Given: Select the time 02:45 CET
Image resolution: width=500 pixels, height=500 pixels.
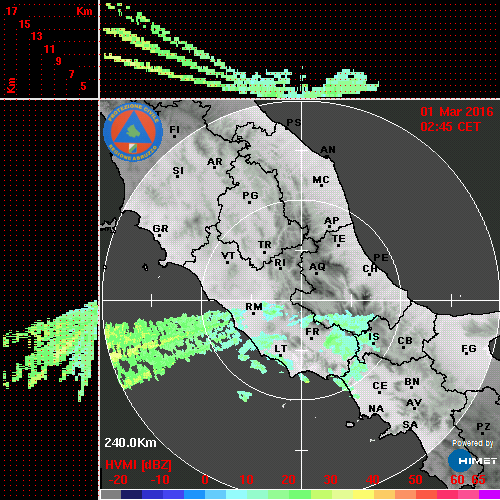Looking at the screenshot, I should coord(450,127).
